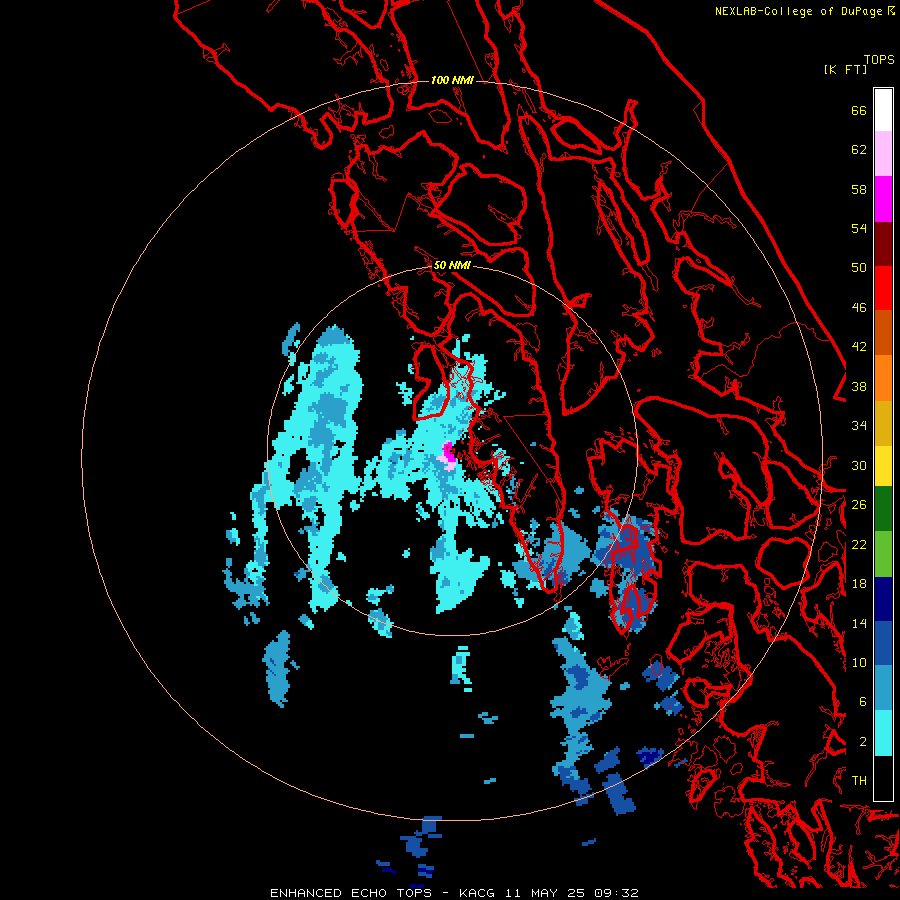
Task: Click the yellow 30 kft legend swatch
Action: pos(883,466)
